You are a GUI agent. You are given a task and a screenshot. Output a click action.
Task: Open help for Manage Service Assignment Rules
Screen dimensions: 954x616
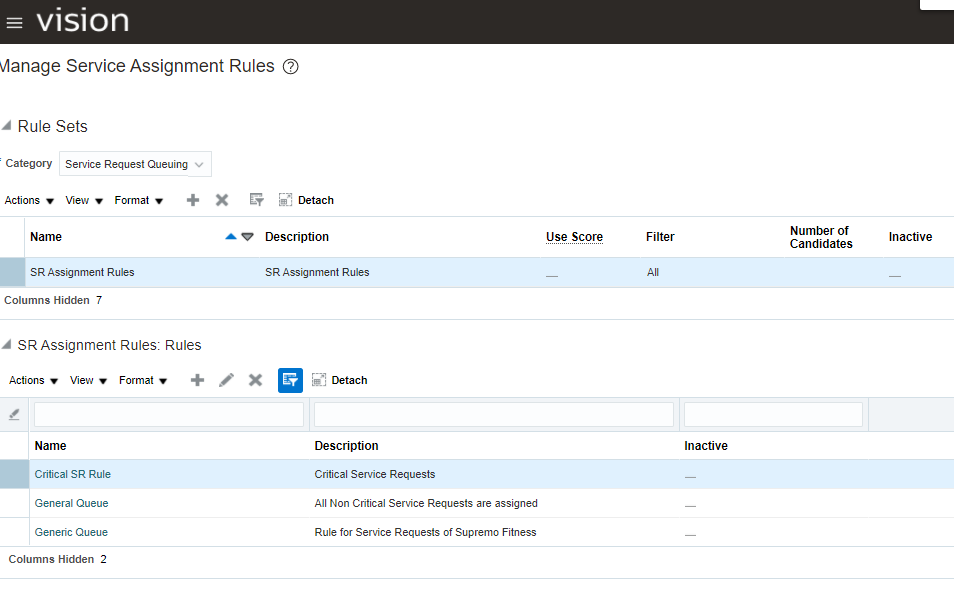tap(291, 66)
